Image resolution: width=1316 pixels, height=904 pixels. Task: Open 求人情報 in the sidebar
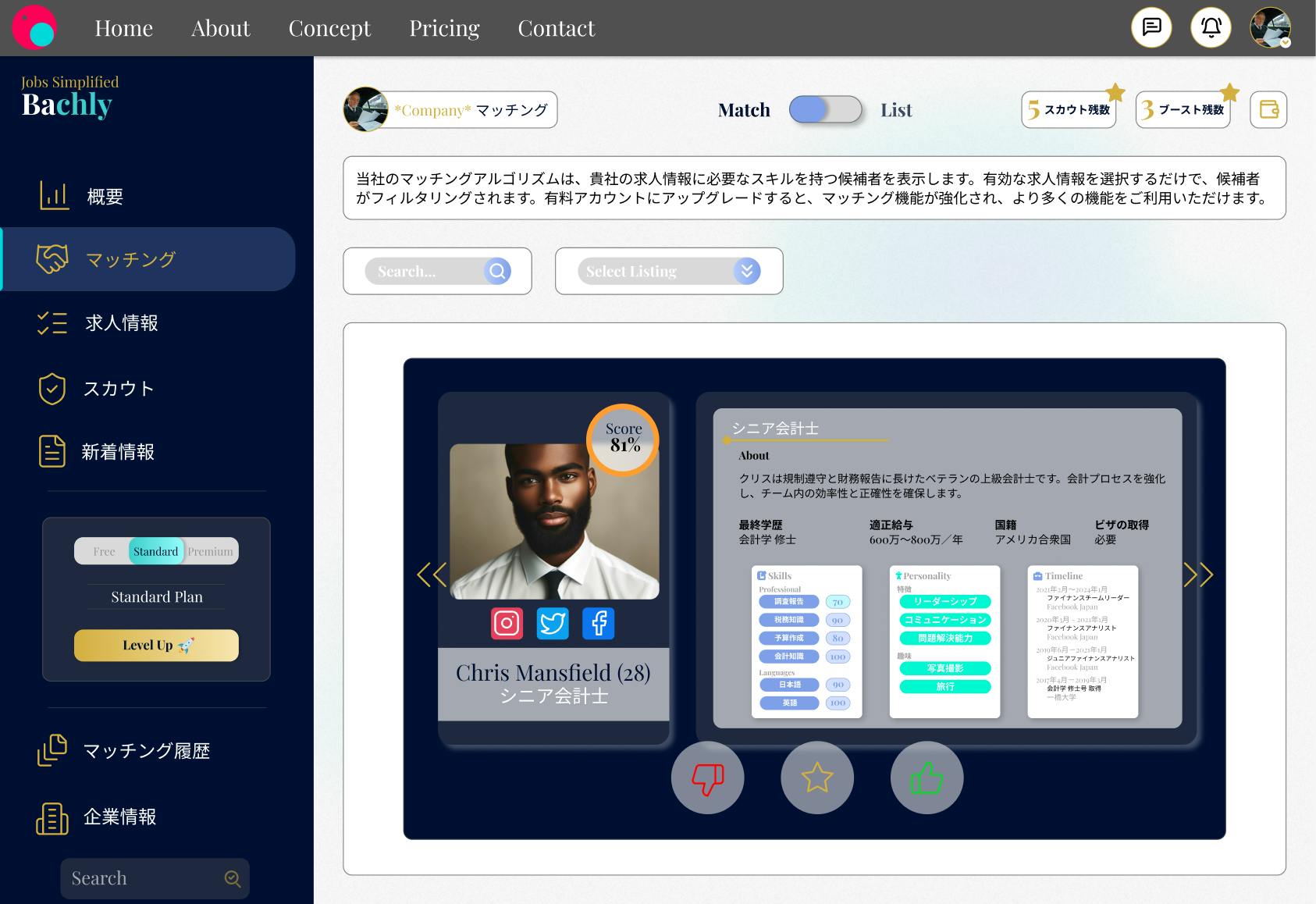(122, 323)
